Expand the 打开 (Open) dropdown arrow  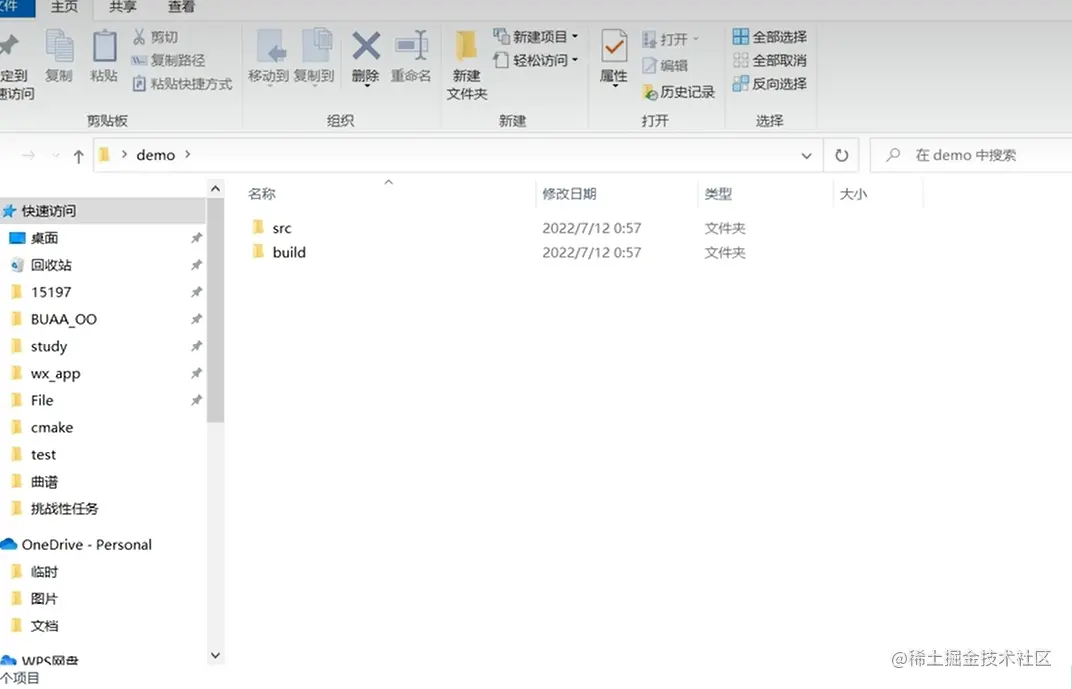[697, 38]
